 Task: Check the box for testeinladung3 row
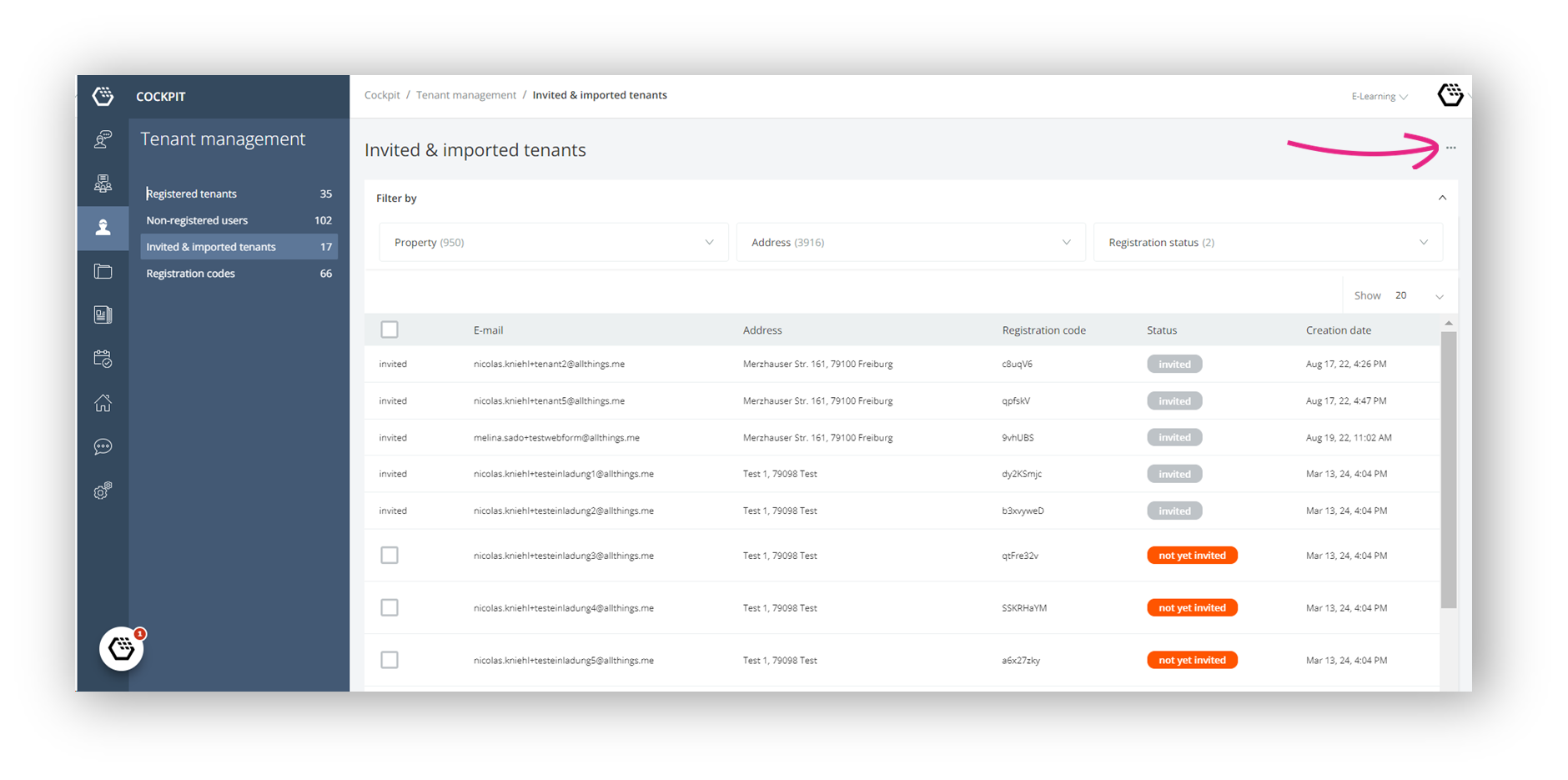point(389,555)
